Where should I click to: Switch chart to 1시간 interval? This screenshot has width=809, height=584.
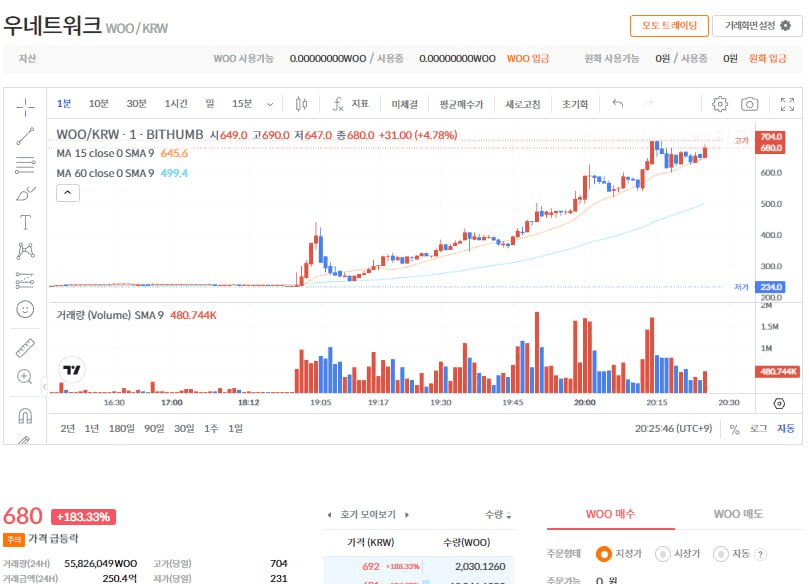[x=176, y=104]
